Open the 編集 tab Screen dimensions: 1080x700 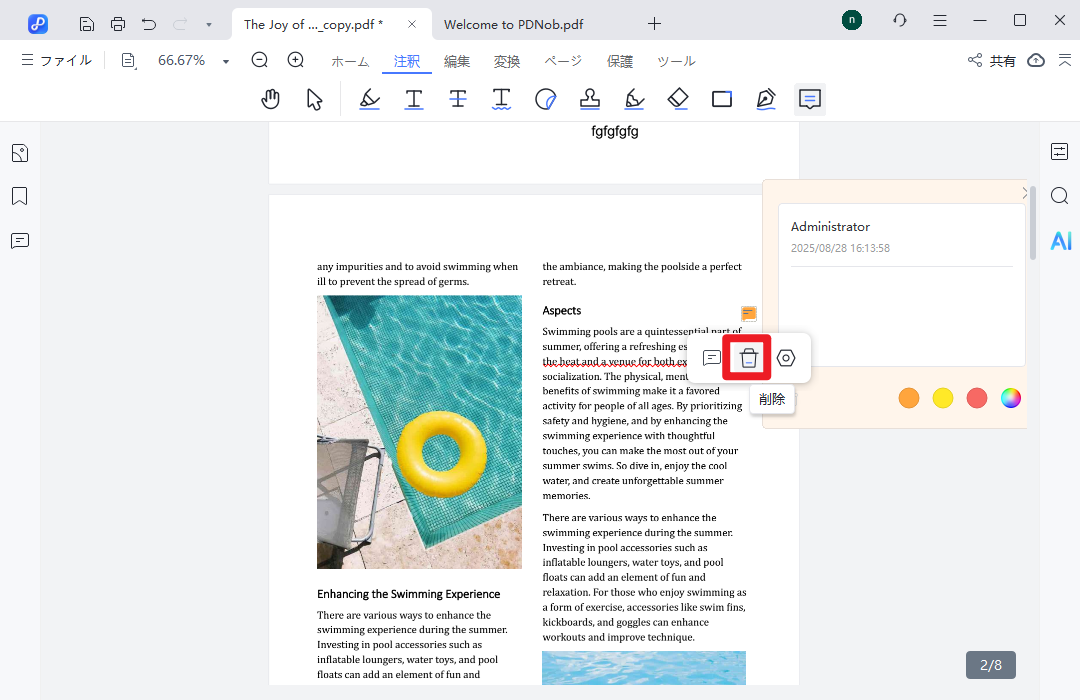pos(457,61)
